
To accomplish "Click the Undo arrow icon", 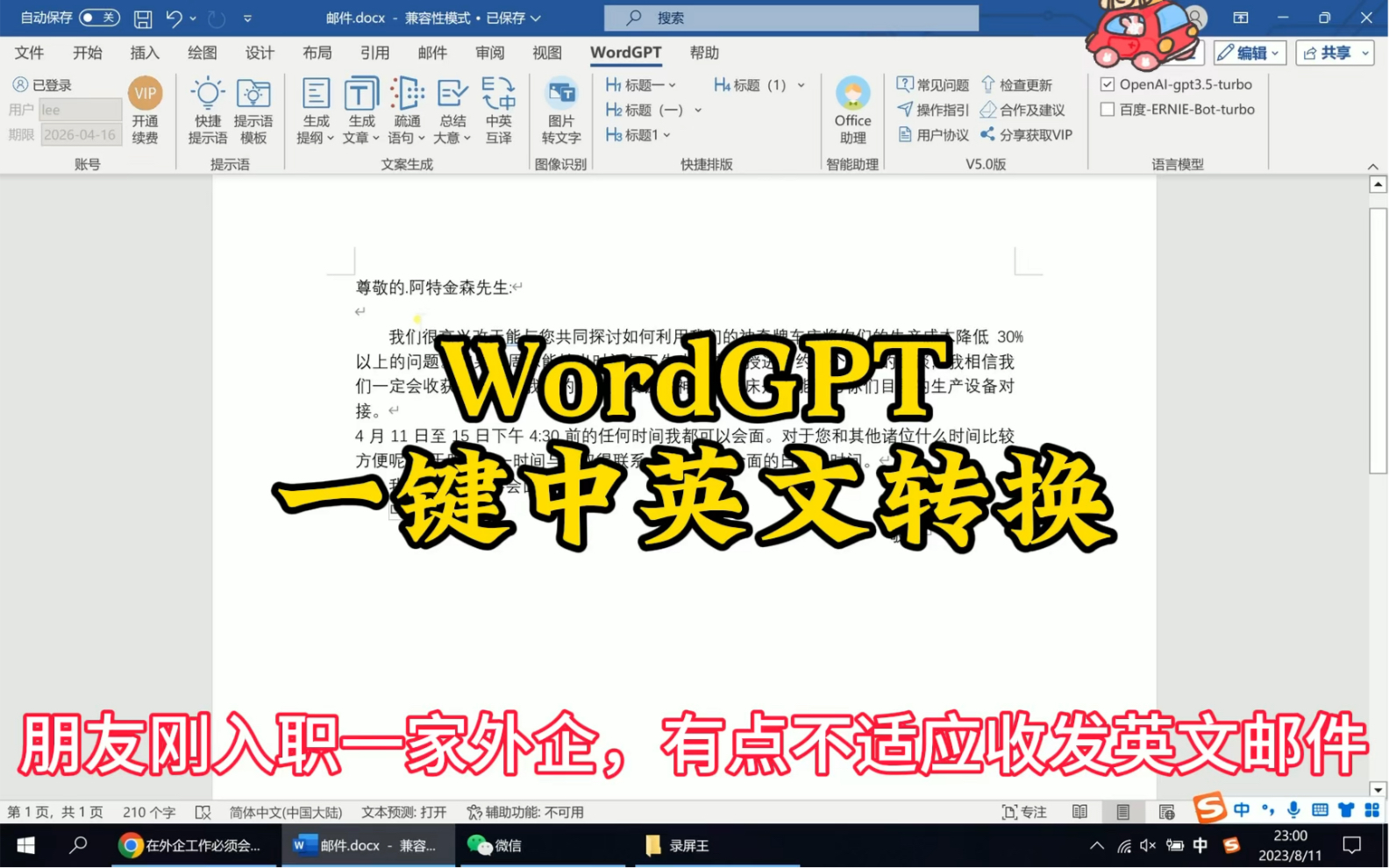I will (174, 18).
